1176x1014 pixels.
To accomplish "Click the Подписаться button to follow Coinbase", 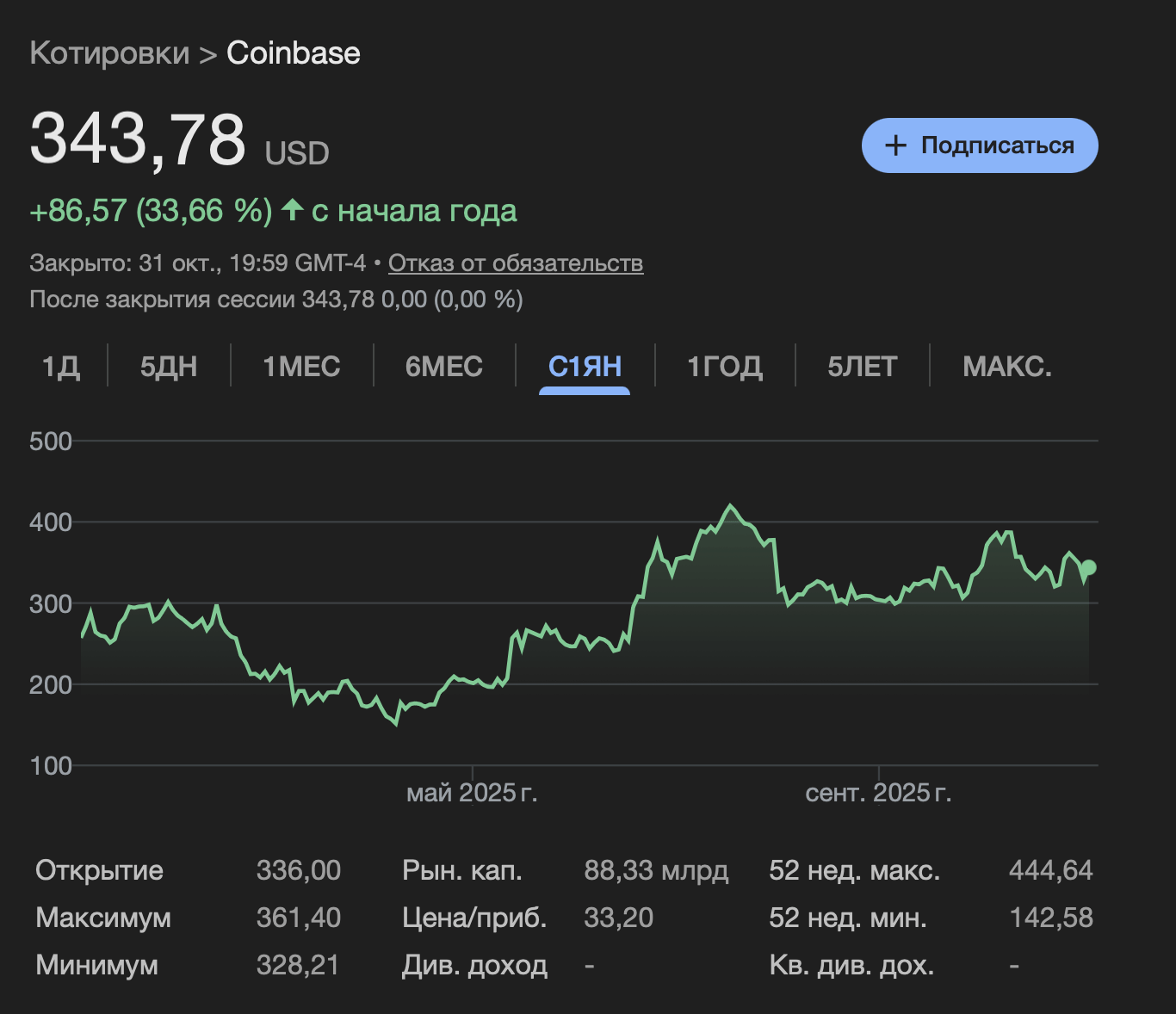I will pyautogui.click(x=979, y=145).
